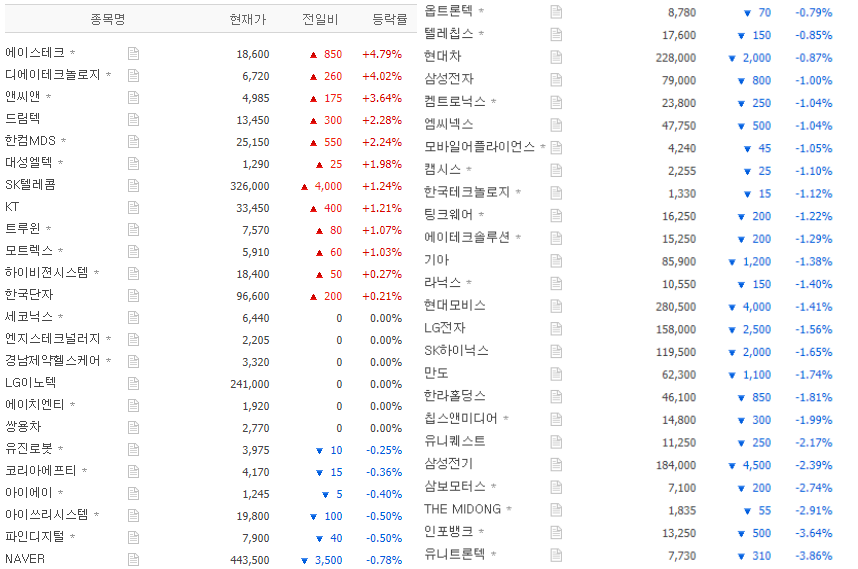
Task: Click the document icon beside NAVER
Action: (x=134, y=559)
